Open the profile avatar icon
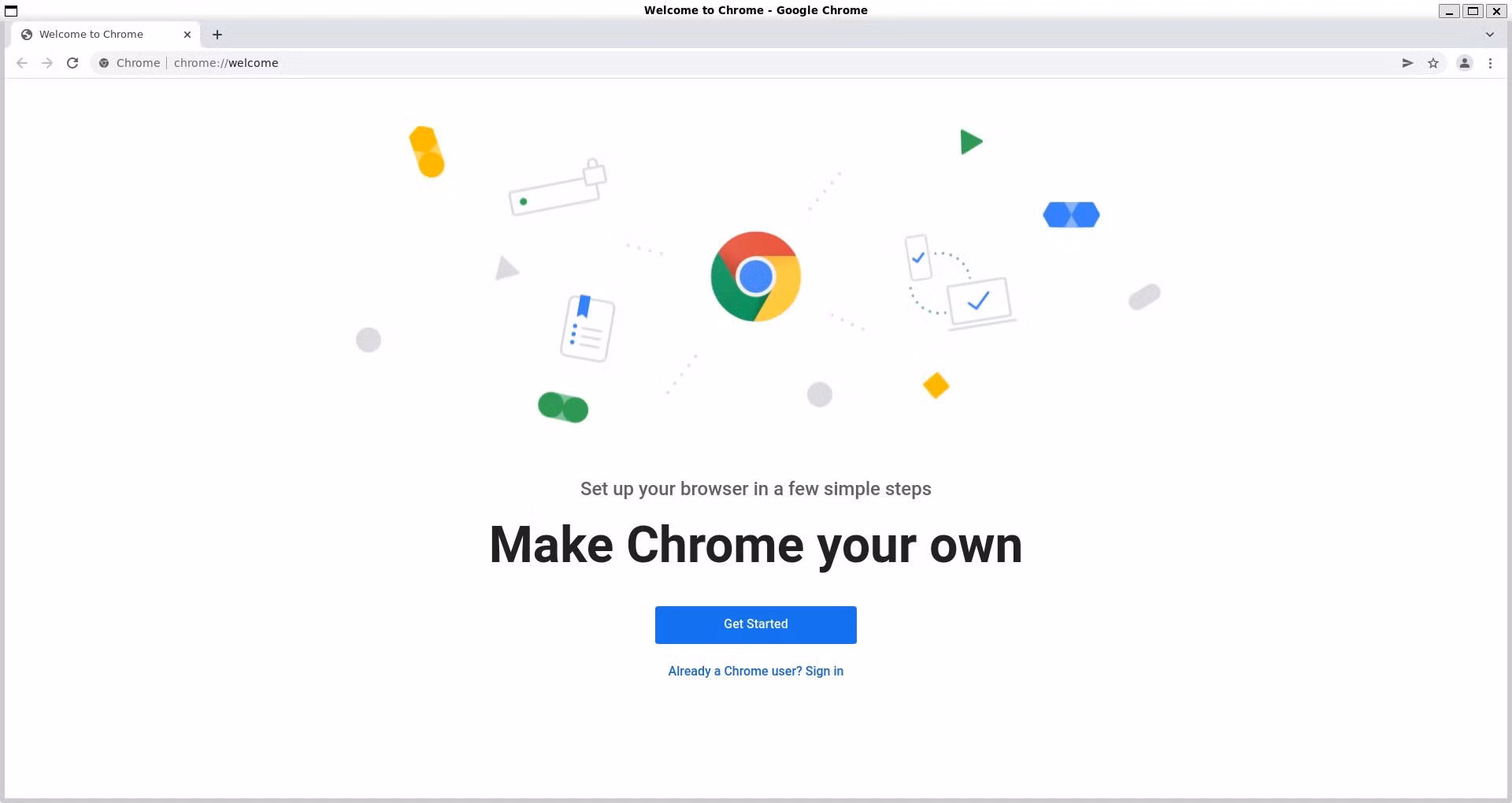The width and height of the screenshot is (1512, 803). click(1464, 63)
